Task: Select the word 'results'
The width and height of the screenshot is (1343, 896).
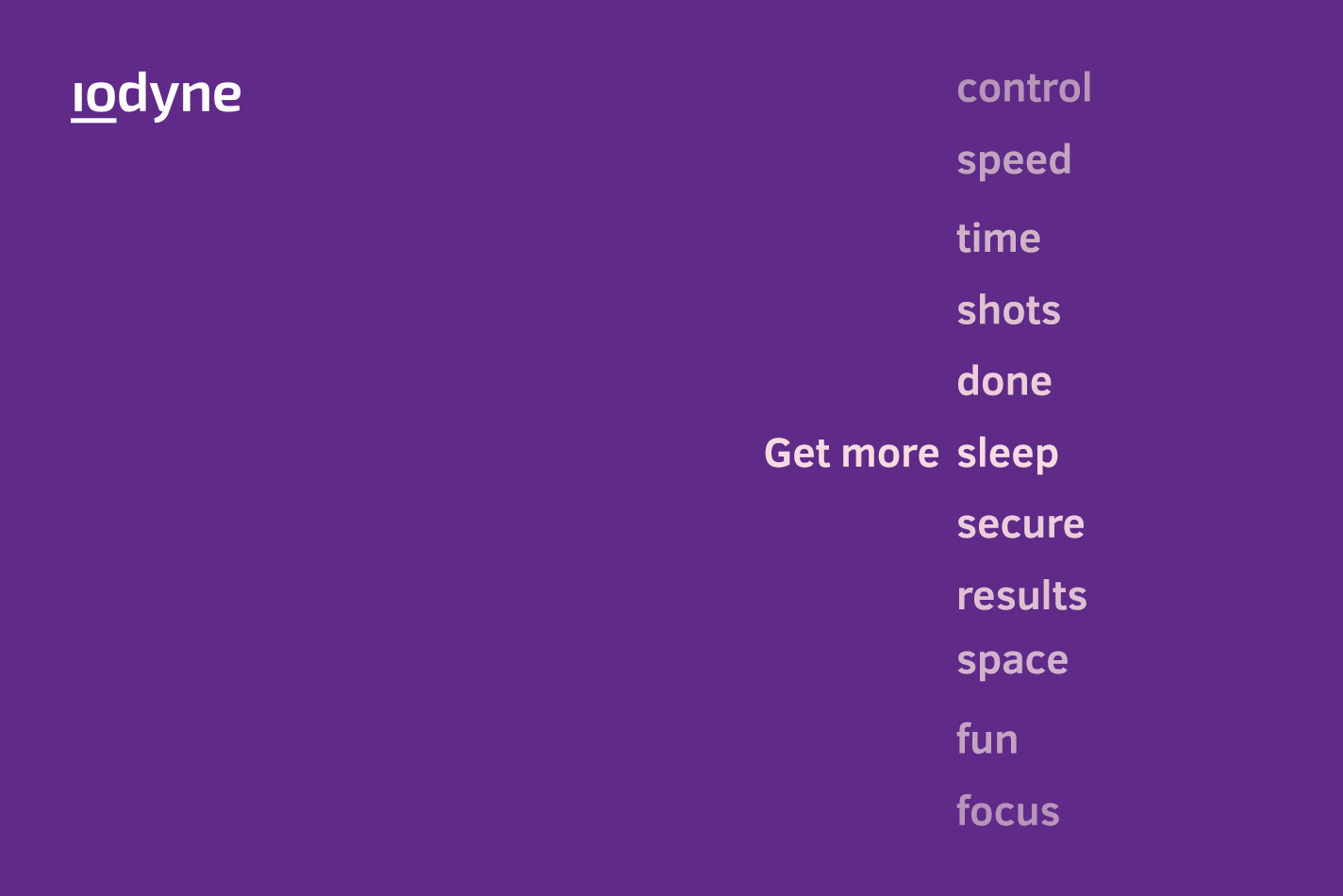Action: tap(1022, 595)
